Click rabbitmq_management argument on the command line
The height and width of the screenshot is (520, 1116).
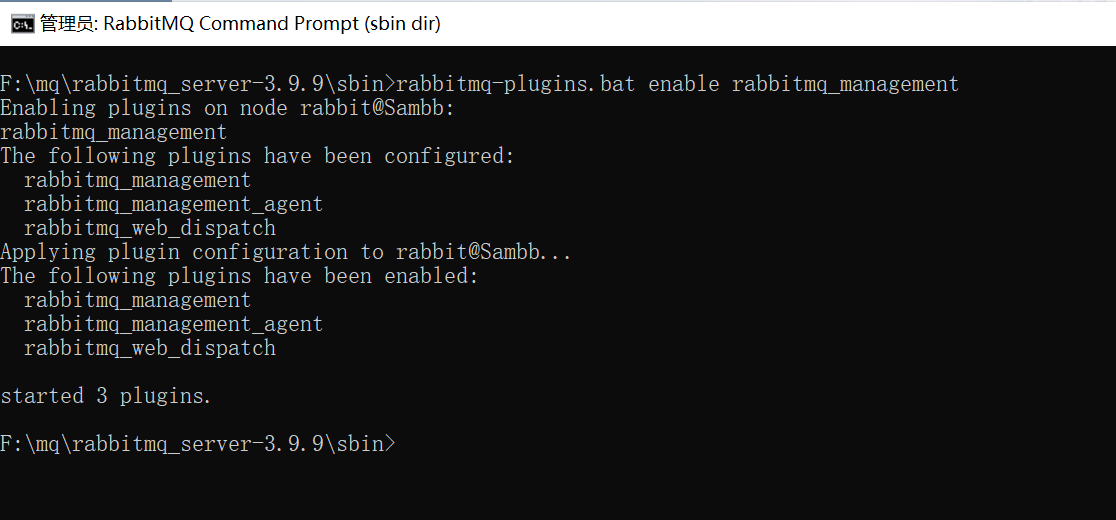[x=846, y=84]
